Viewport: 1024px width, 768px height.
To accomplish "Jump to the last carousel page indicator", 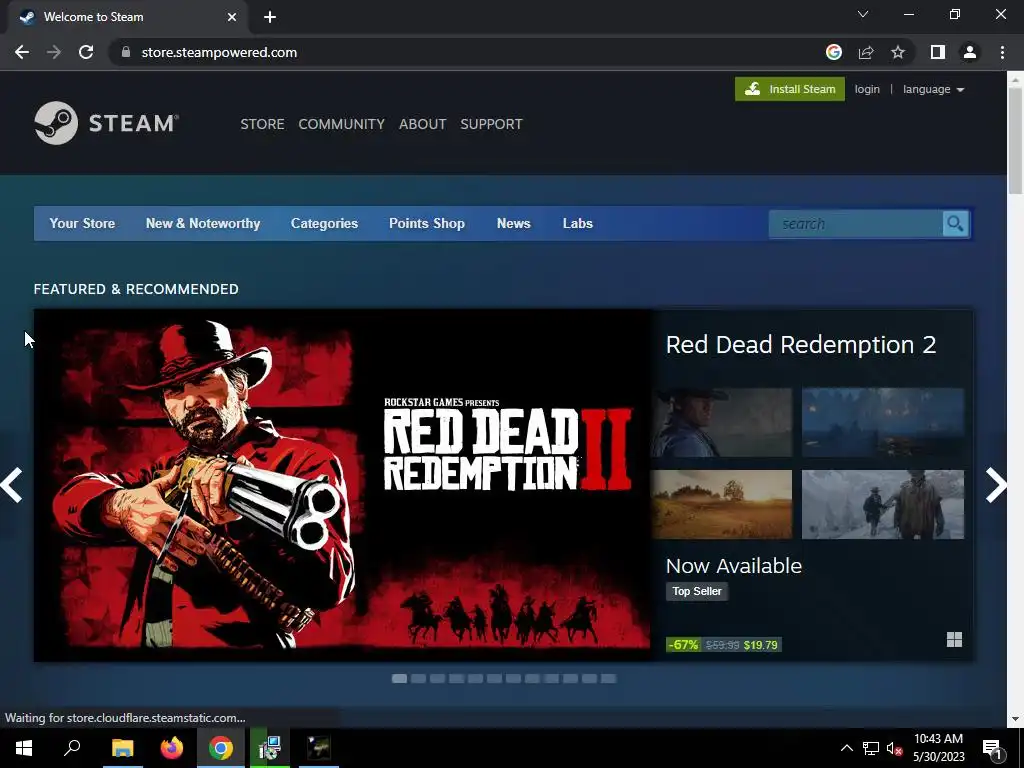I will pos(609,679).
